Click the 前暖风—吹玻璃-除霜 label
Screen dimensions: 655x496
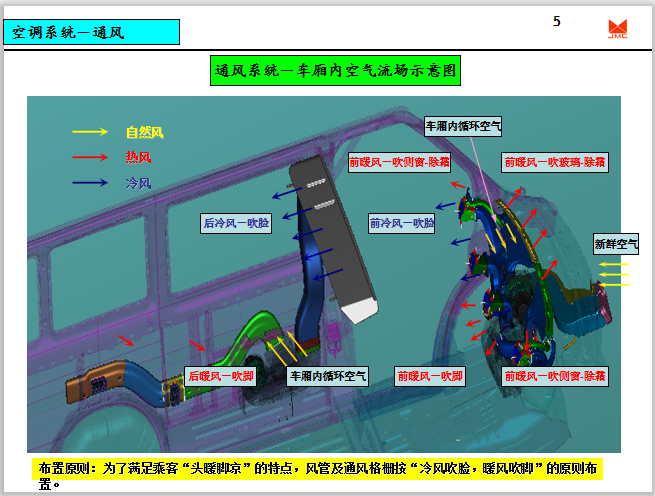click(x=554, y=162)
